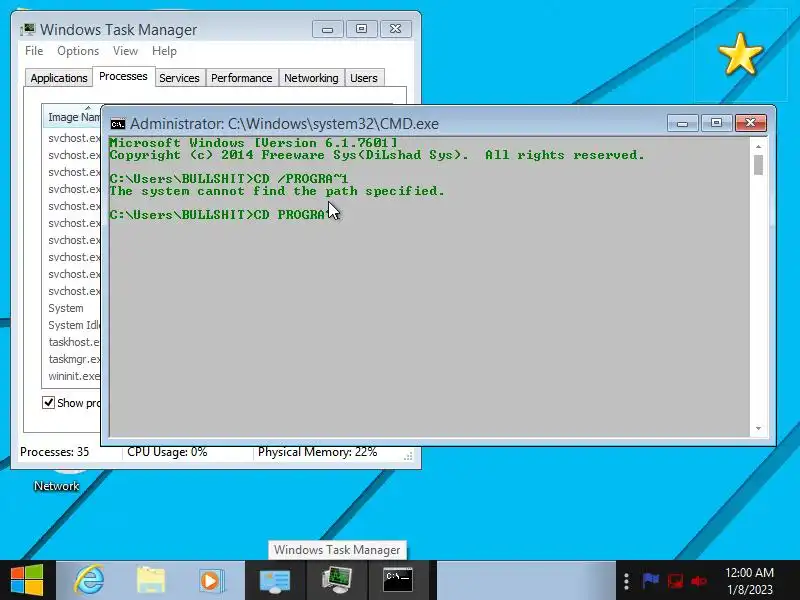Maximize the Task Manager window

pos(361,29)
